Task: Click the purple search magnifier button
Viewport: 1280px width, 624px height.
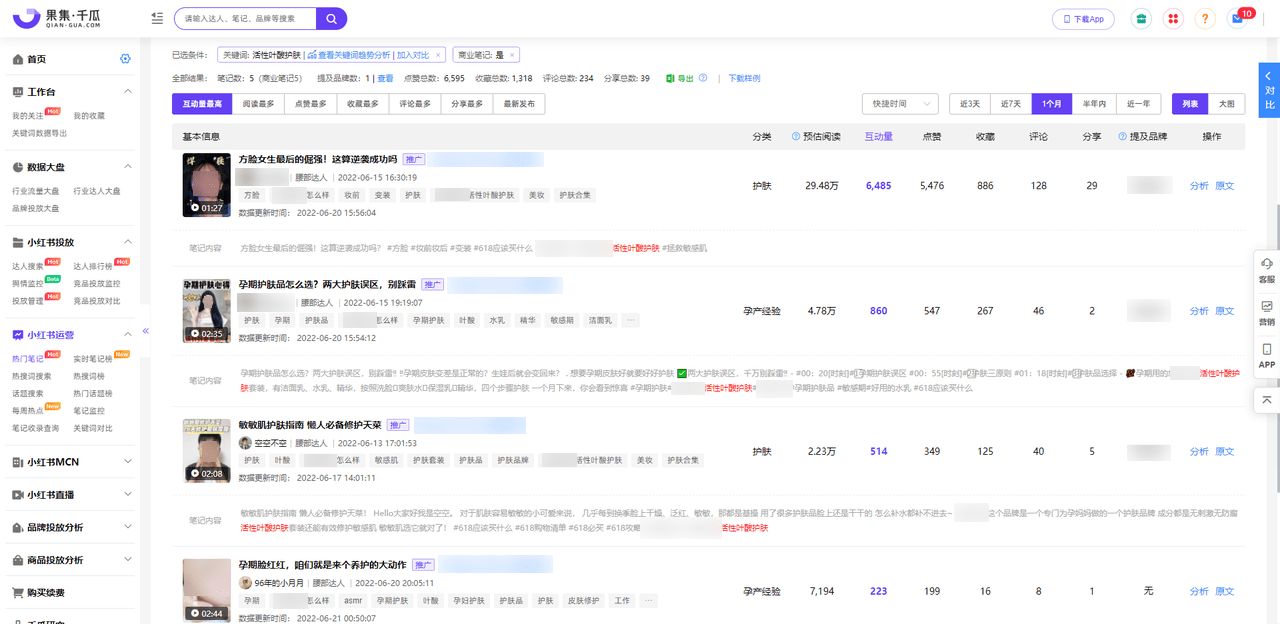Action: click(332, 18)
